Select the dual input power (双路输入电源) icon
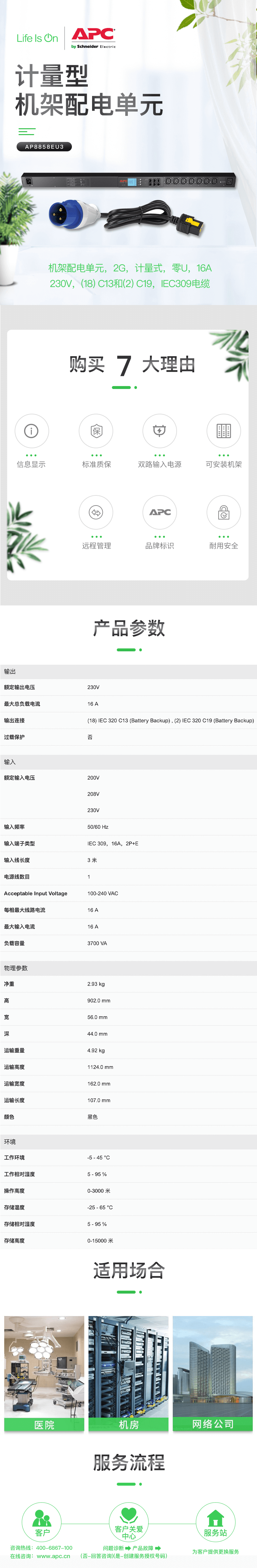This screenshot has width=257, height=1568. tap(159, 431)
